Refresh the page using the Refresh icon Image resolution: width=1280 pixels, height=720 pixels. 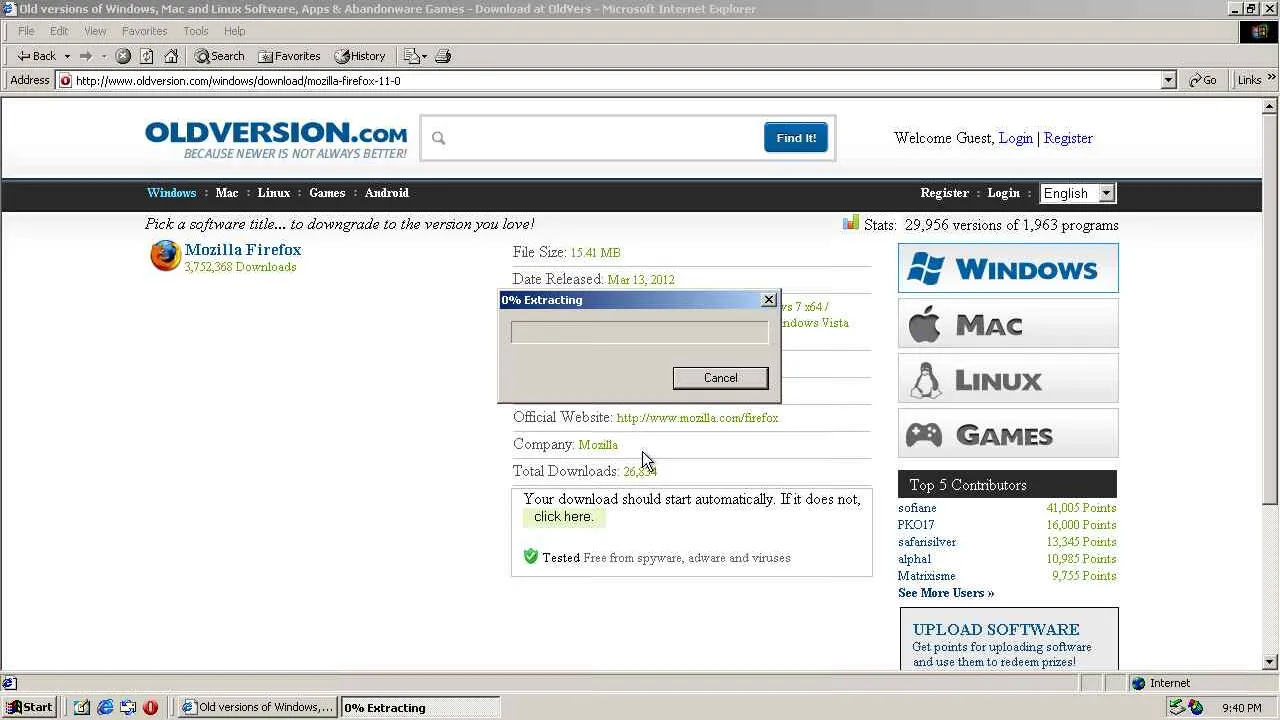click(147, 56)
